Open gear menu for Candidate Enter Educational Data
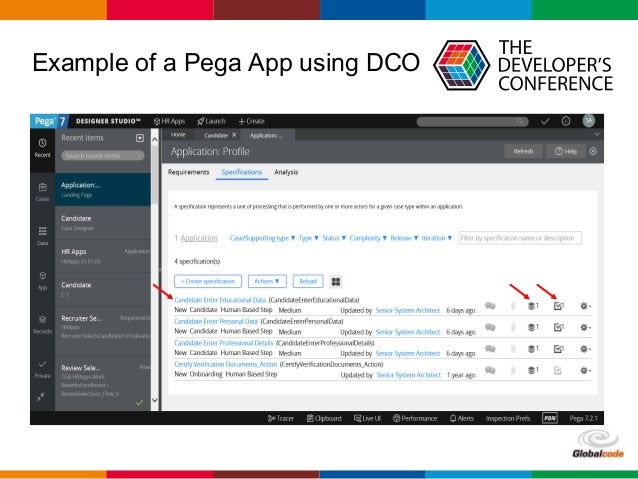This screenshot has height=479, width=638. (586, 306)
